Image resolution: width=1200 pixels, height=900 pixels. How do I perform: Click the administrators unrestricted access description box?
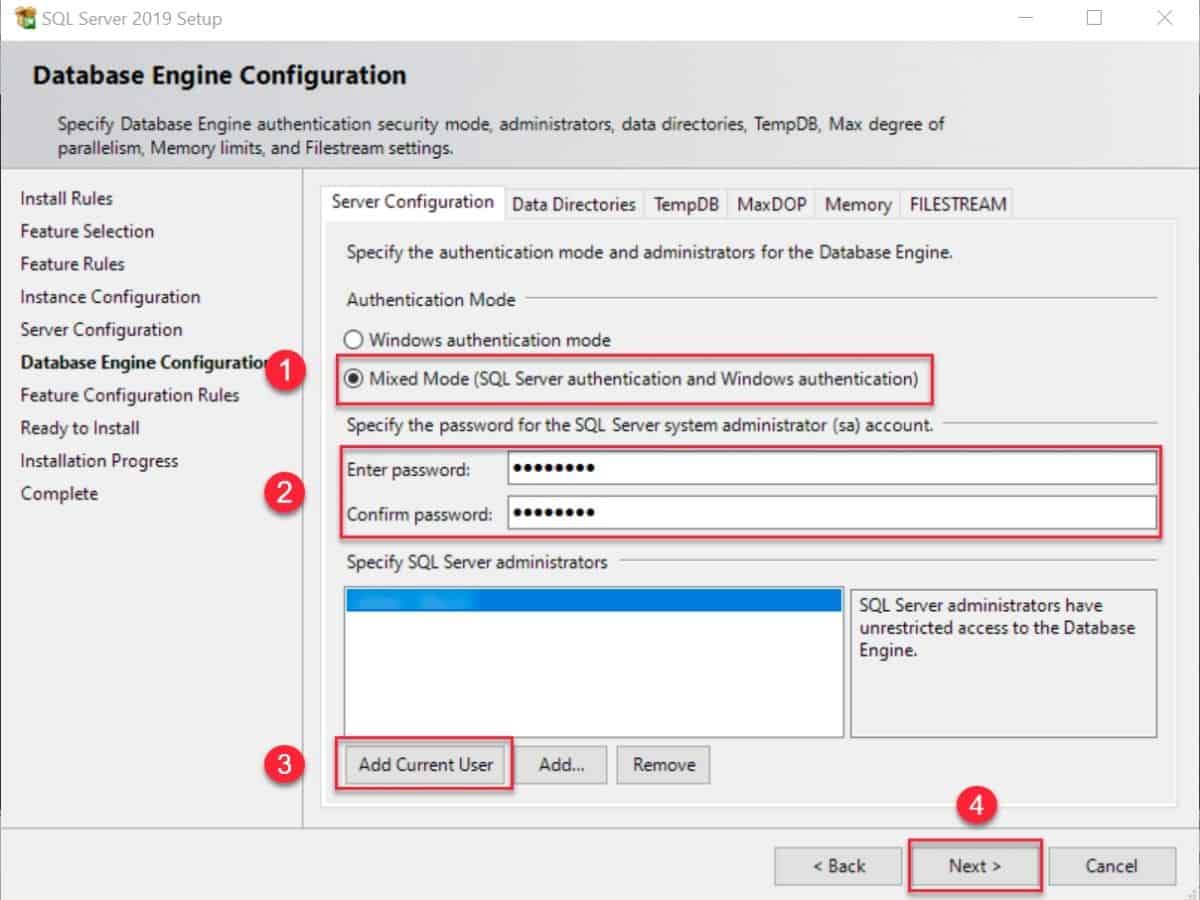pyautogui.click(x=1003, y=663)
